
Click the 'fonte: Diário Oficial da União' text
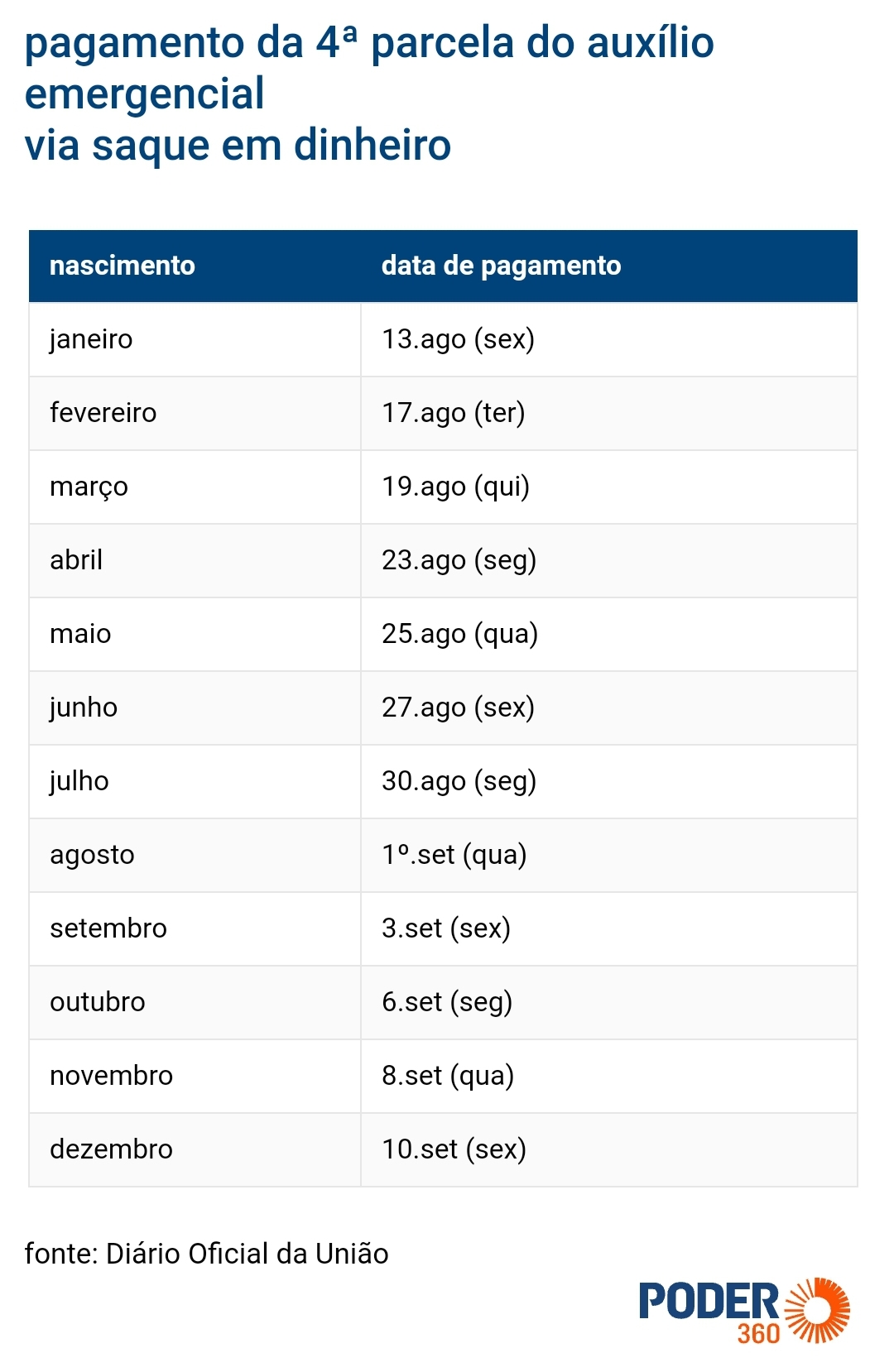click(x=206, y=1254)
